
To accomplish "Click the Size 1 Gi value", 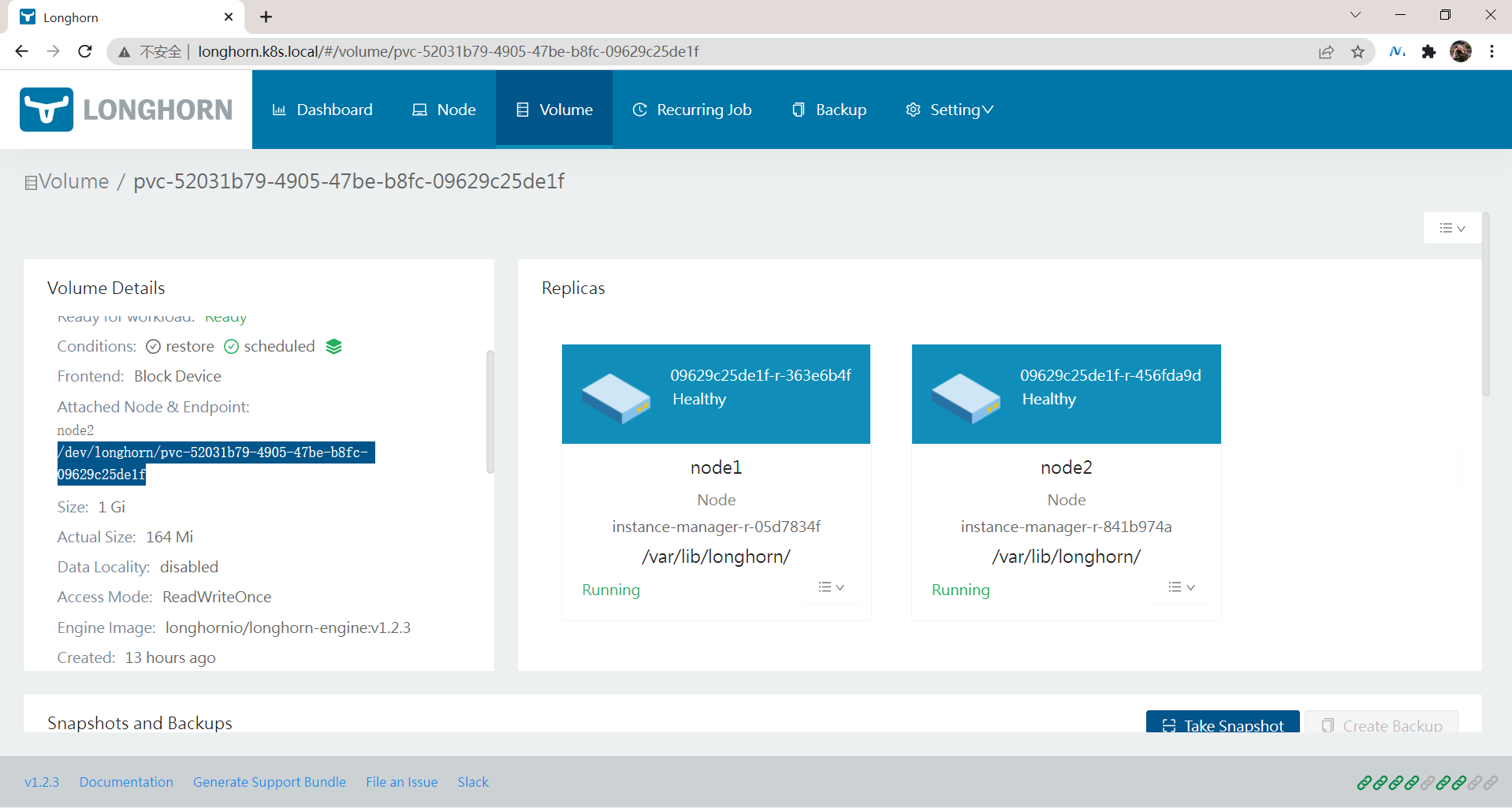I will tap(111, 507).
